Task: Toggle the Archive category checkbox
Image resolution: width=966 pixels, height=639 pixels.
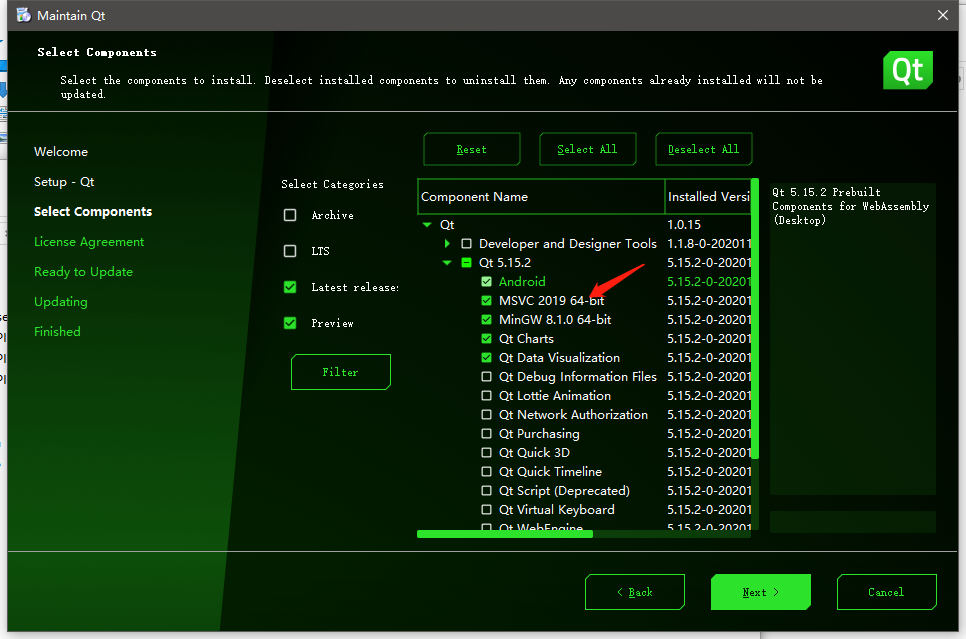Action: [x=290, y=215]
